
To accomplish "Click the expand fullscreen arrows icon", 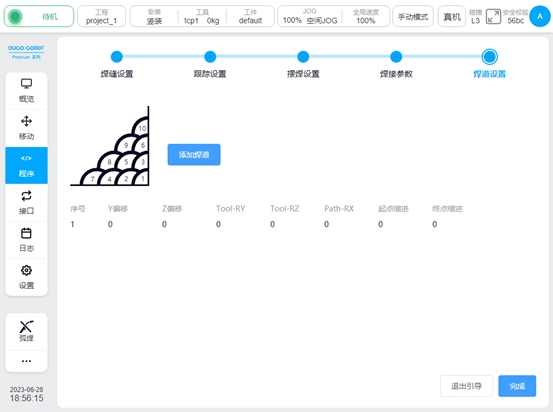I will pyautogui.click(x=493, y=17).
